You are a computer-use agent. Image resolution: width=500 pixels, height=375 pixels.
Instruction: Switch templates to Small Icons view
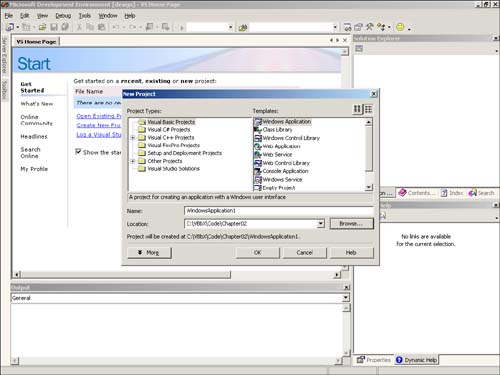(x=368, y=109)
